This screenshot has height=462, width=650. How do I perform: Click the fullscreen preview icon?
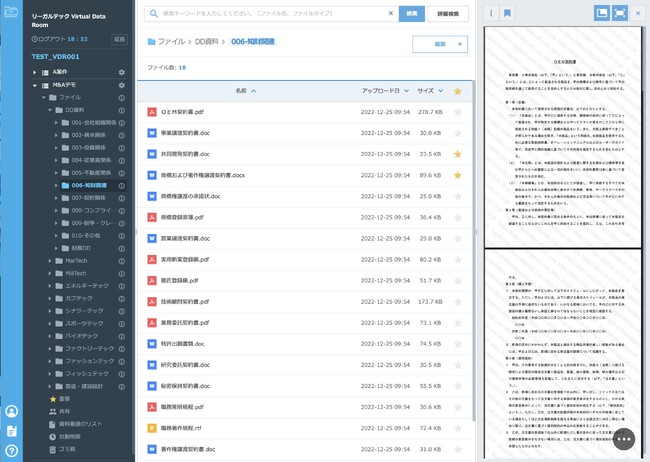pyautogui.click(x=621, y=13)
